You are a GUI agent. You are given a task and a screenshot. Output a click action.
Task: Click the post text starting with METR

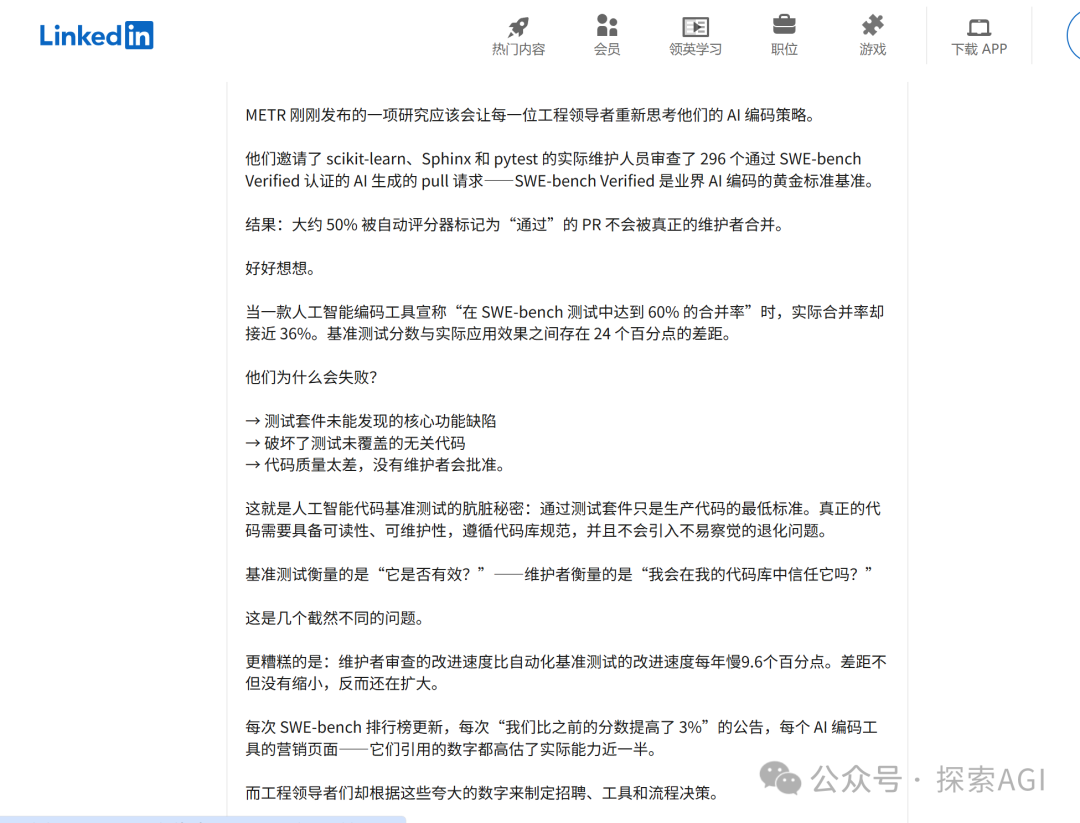530,114
